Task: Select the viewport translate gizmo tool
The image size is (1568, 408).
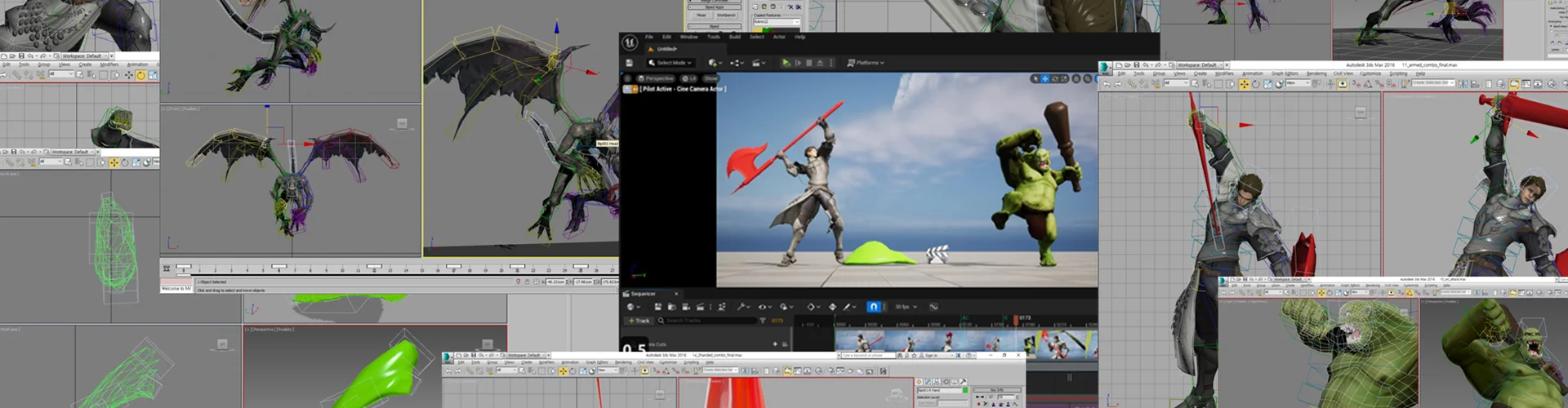Action: 1045,78
